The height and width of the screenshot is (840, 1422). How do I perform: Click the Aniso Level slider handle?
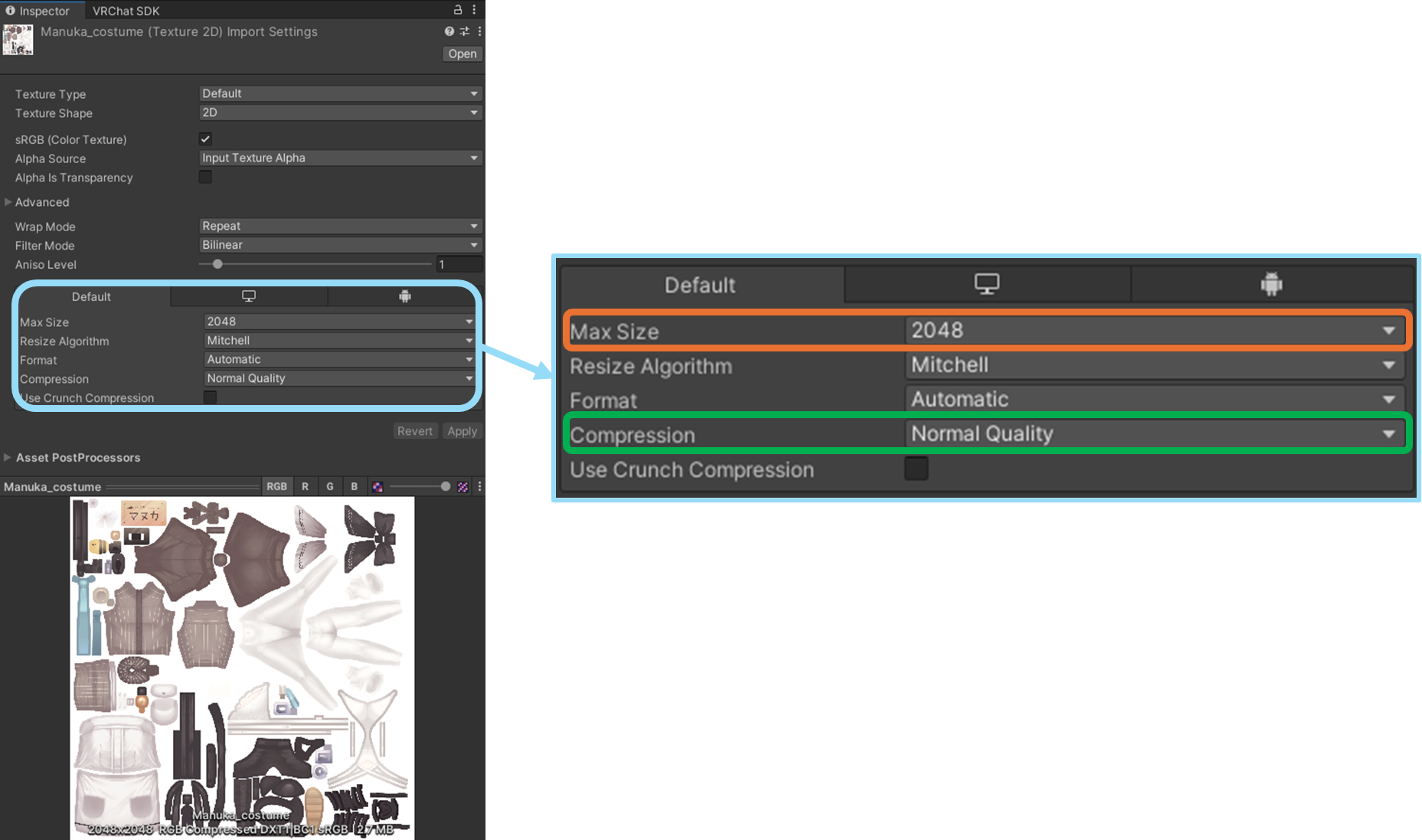(217, 264)
